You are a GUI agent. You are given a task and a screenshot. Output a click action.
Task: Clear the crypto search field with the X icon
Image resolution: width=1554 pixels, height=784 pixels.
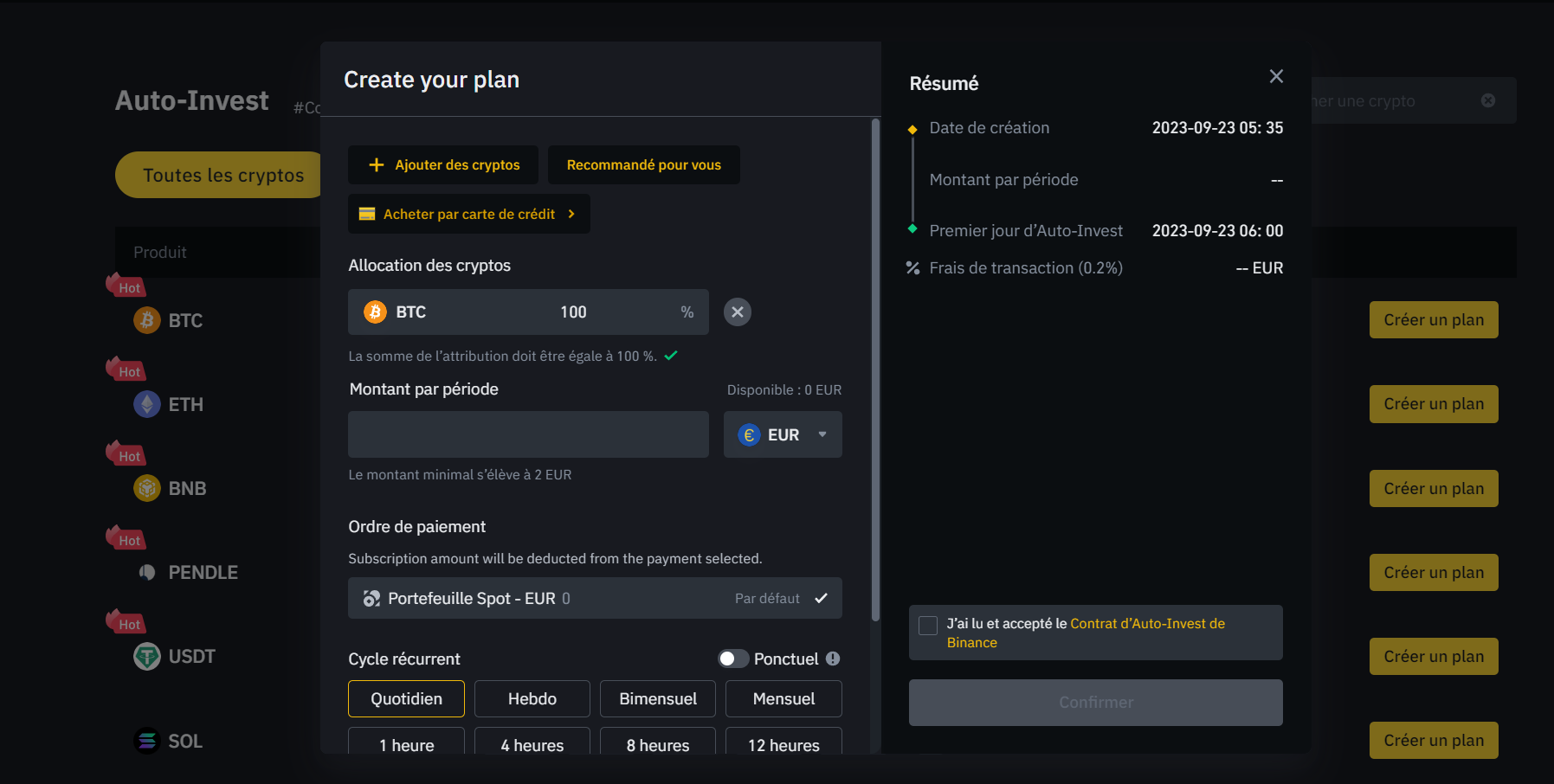tap(1488, 100)
